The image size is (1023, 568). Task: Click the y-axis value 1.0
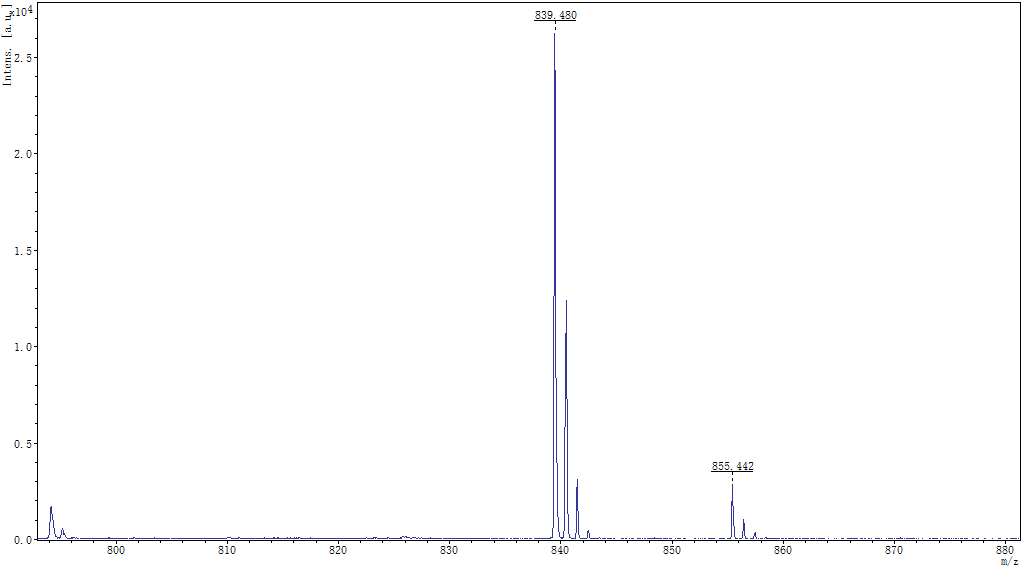coord(22,347)
